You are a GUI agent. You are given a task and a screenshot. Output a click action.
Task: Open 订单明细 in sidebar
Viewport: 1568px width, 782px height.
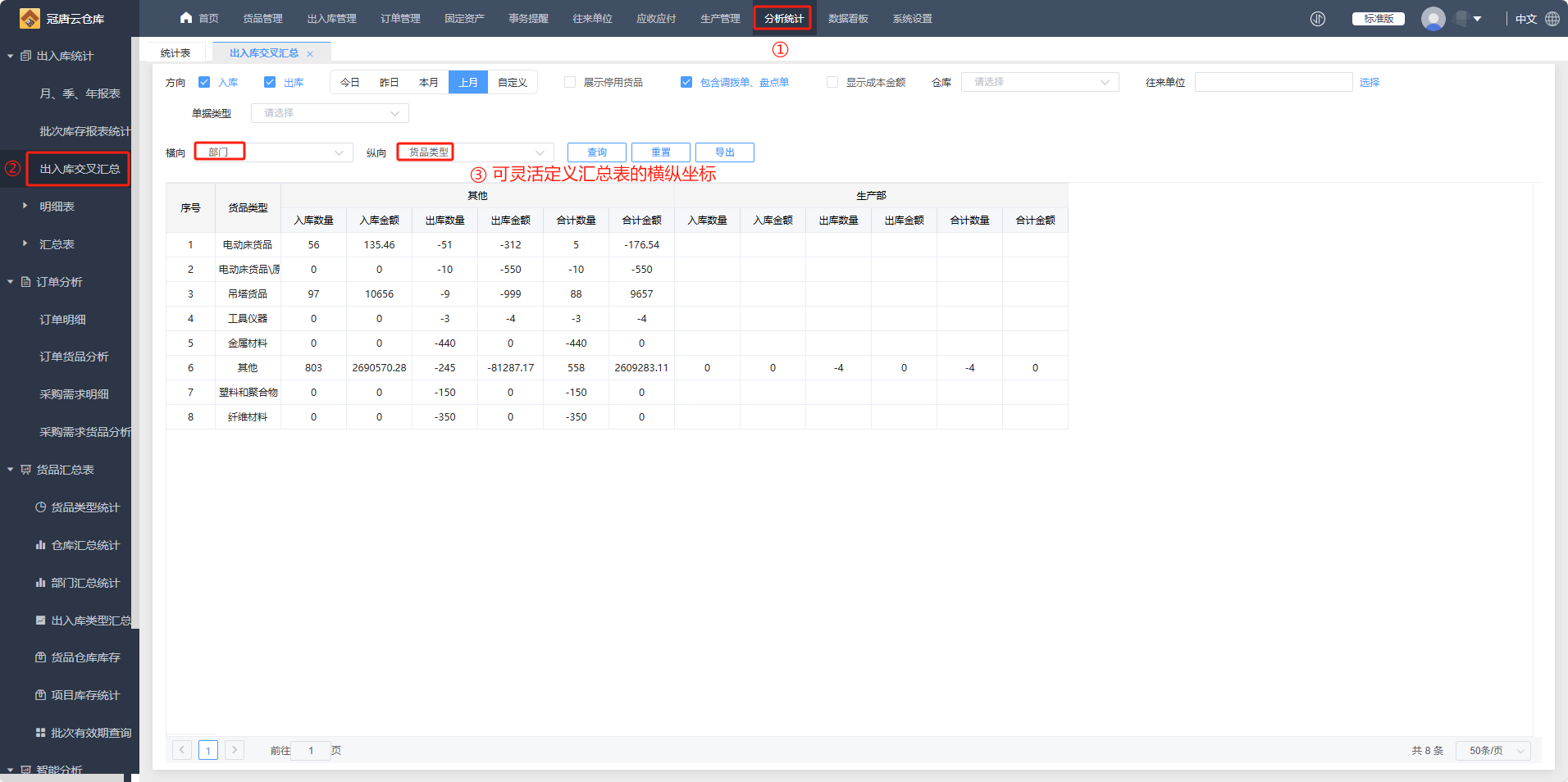62,320
